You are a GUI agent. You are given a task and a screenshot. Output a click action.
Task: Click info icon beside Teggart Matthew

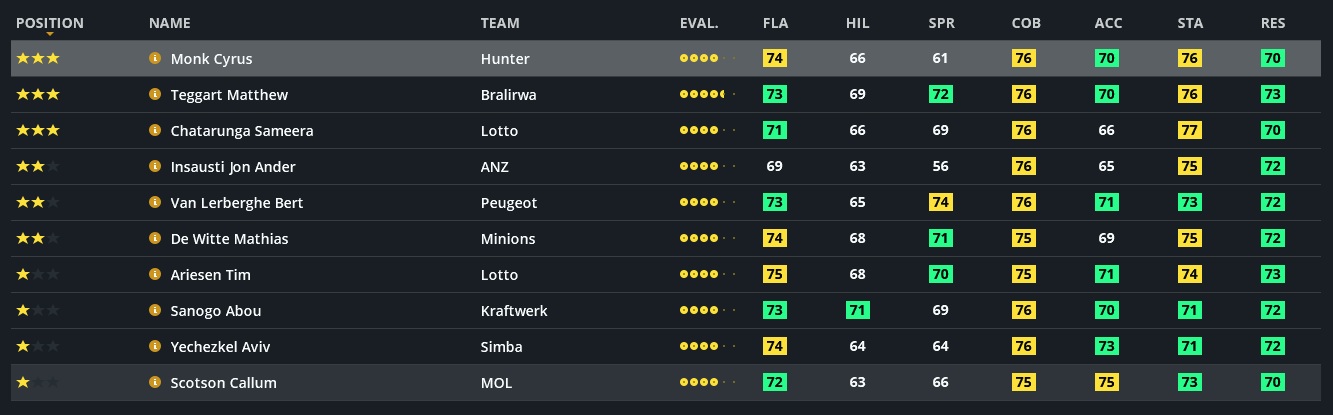[x=155, y=95]
